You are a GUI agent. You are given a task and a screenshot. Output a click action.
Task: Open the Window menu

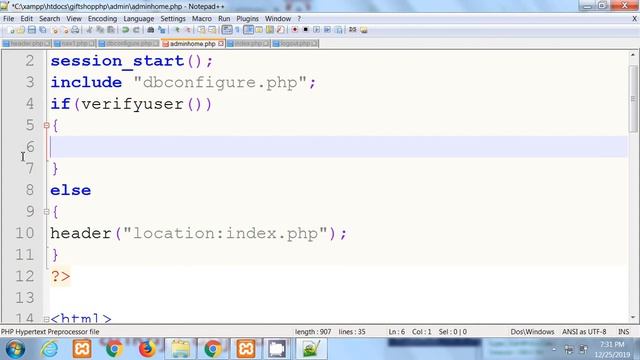point(278,19)
